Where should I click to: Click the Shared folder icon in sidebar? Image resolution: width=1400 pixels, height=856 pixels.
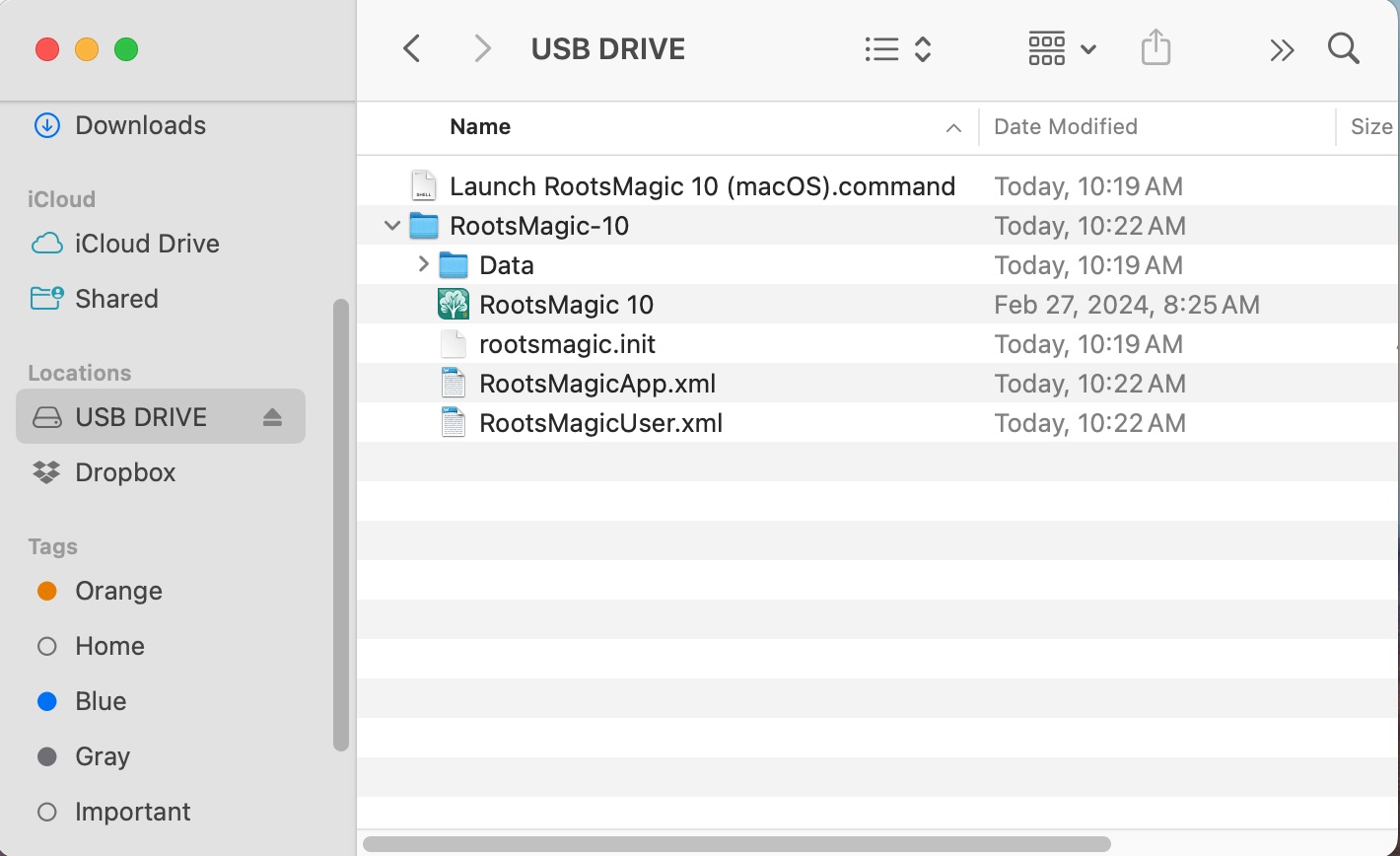(46, 298)
